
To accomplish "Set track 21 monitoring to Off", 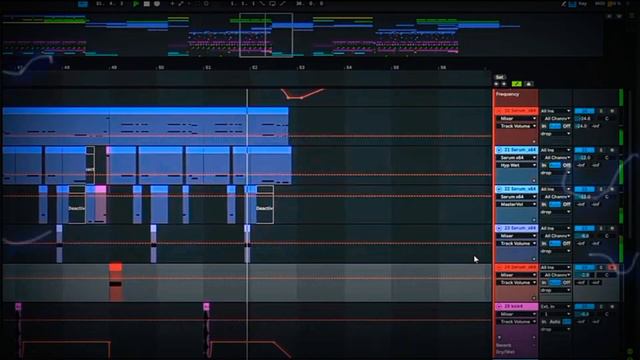I will (x=566, y=165).
